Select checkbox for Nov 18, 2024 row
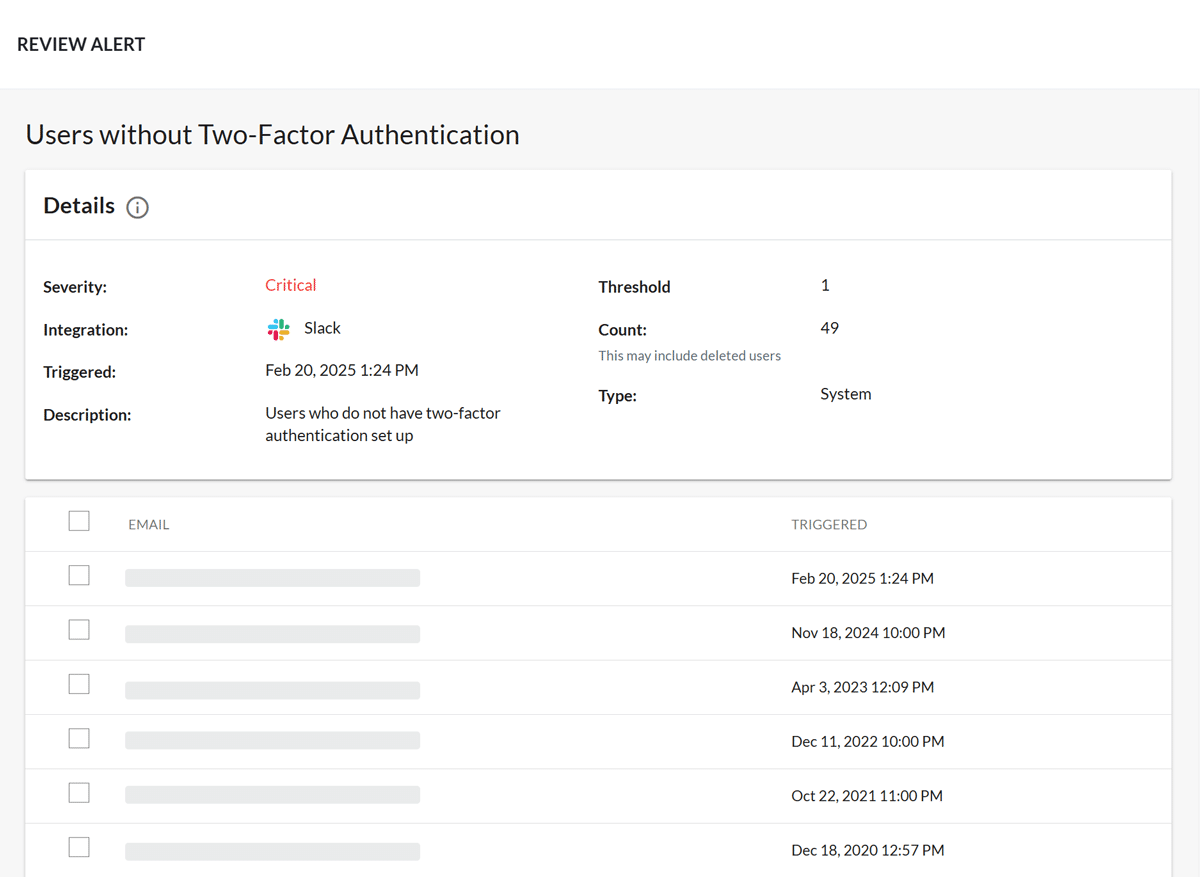The image size is (1200, 877). [79, 630]
